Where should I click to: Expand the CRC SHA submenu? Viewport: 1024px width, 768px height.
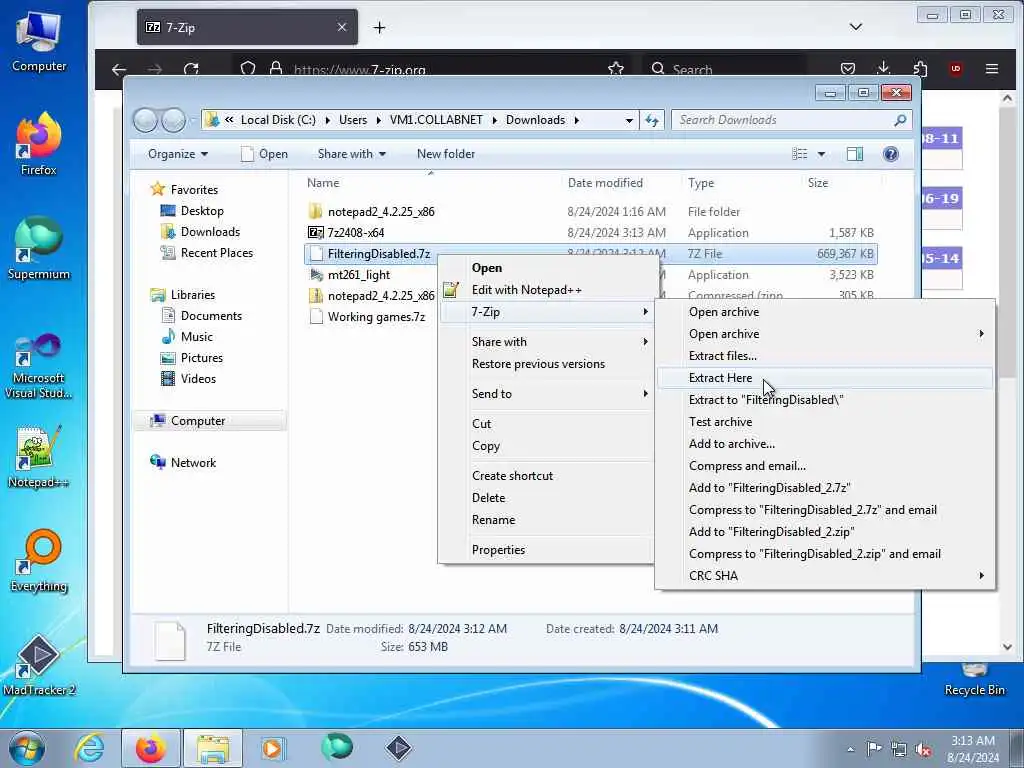pyautogui.click(x=825, y=575)
